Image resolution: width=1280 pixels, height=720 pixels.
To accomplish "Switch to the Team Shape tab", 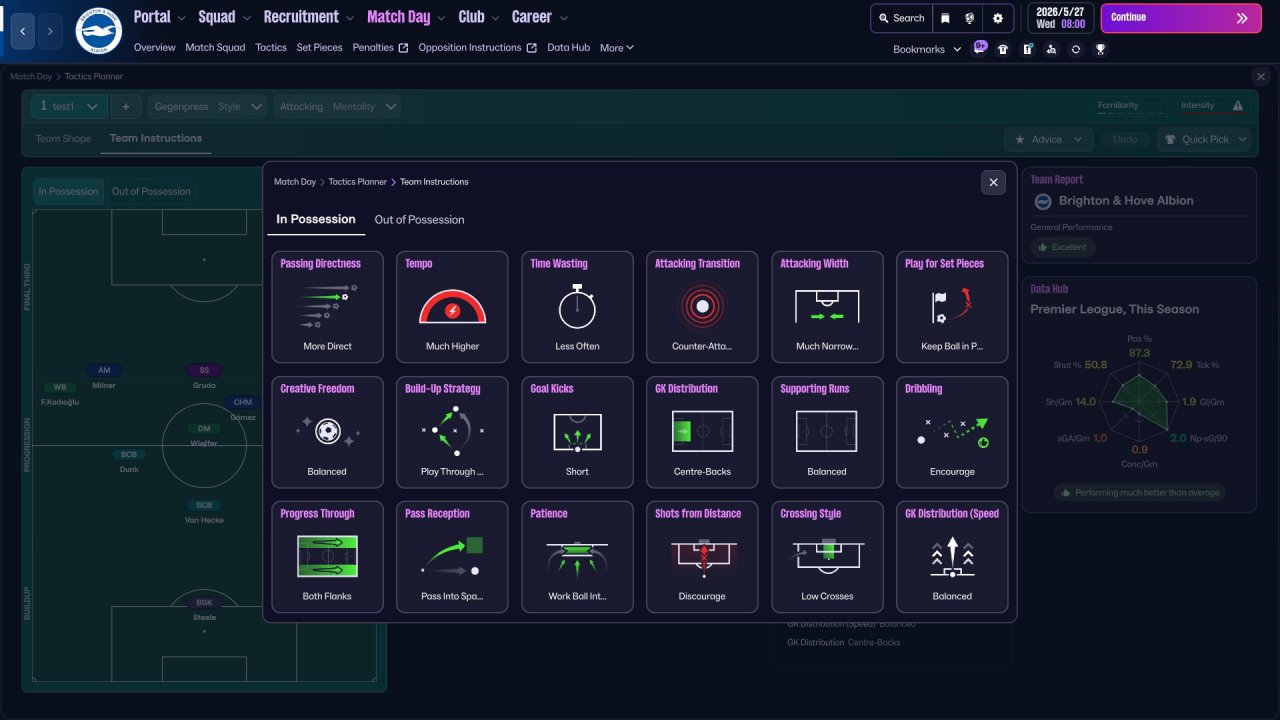I will [x=63, y=139].
